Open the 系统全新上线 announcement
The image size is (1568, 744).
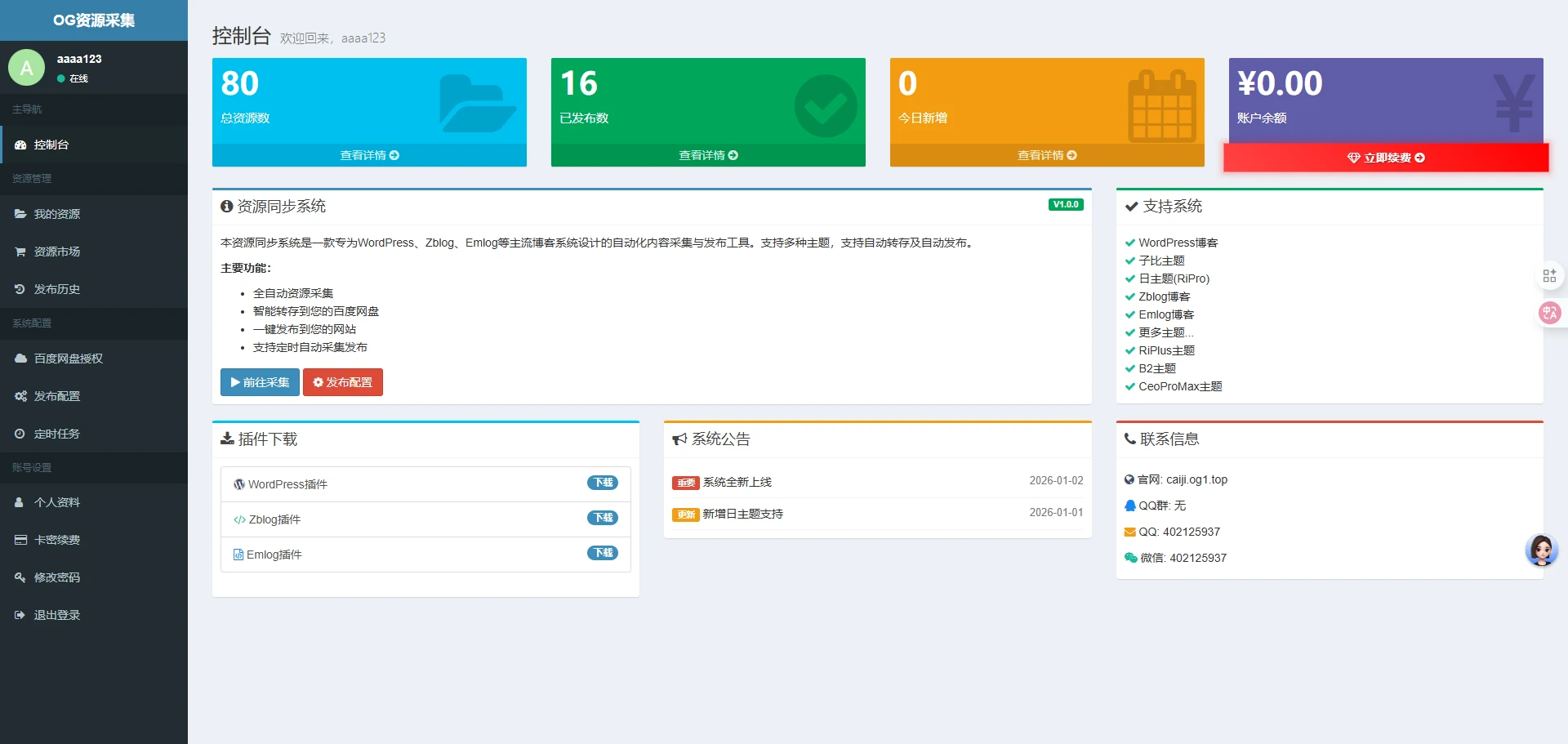737,482
